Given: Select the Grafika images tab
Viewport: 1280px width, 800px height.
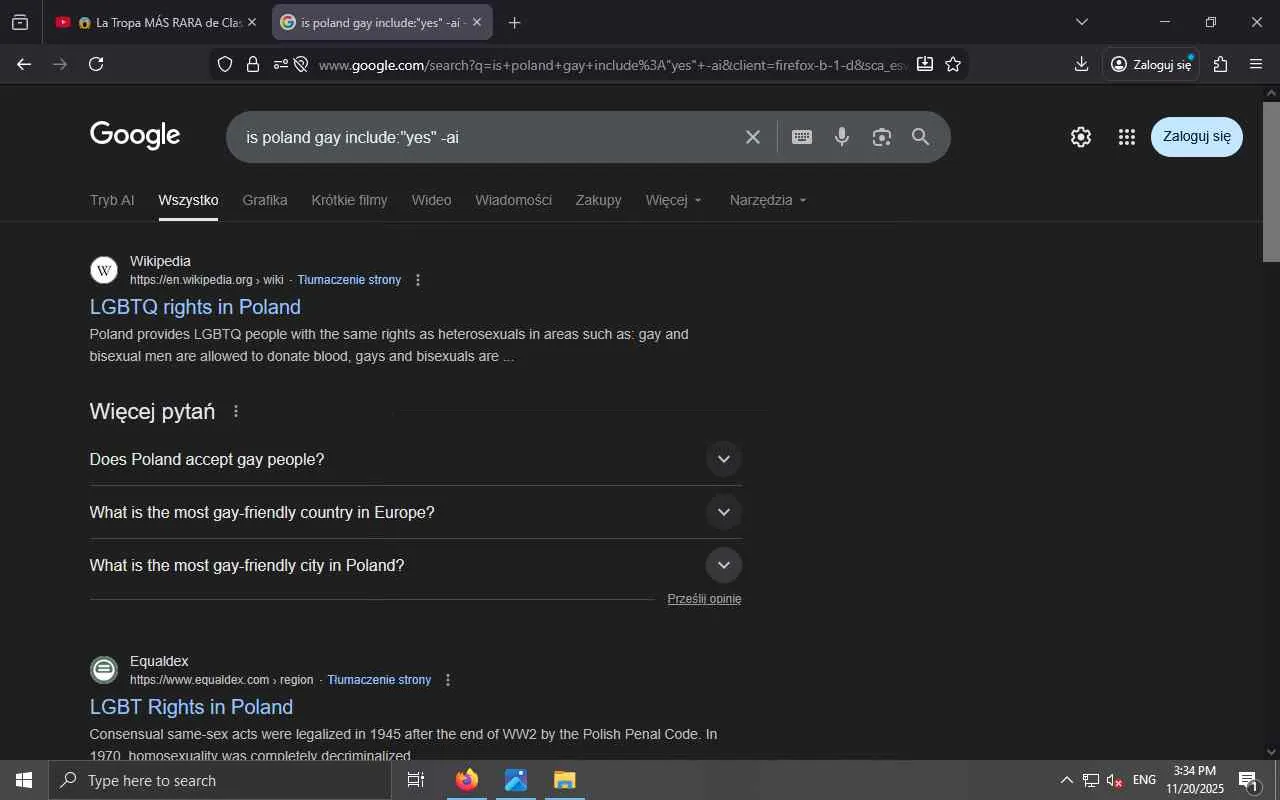Looking at the screenshot, I should click(265, 200).
